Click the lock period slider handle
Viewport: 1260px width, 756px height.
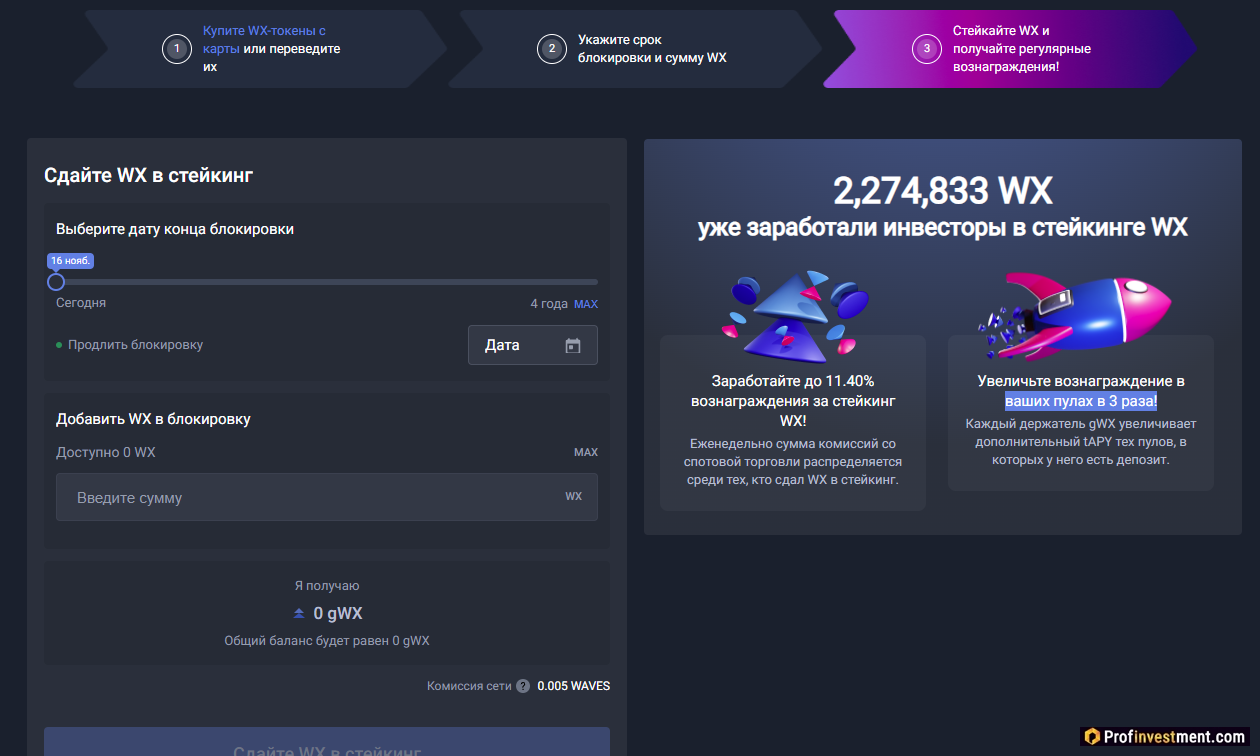pyautogui.click(x=56, y=282)
